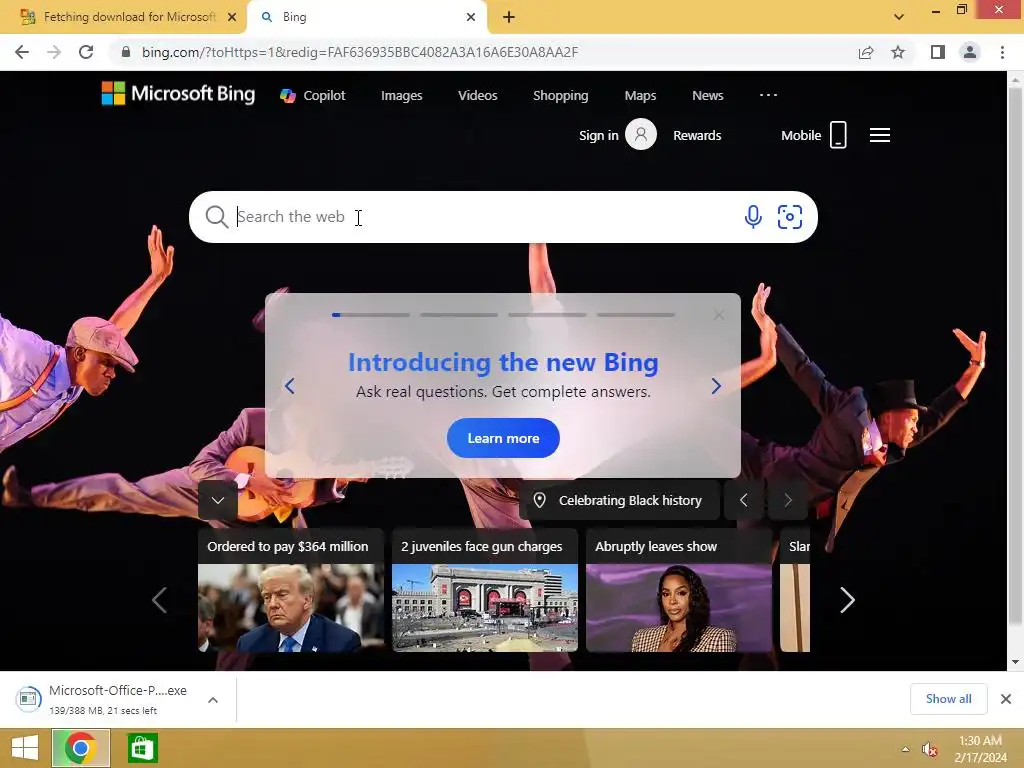View site info via lock icon
Screen dimensions: 1024x768
click(x=126, y=52)
